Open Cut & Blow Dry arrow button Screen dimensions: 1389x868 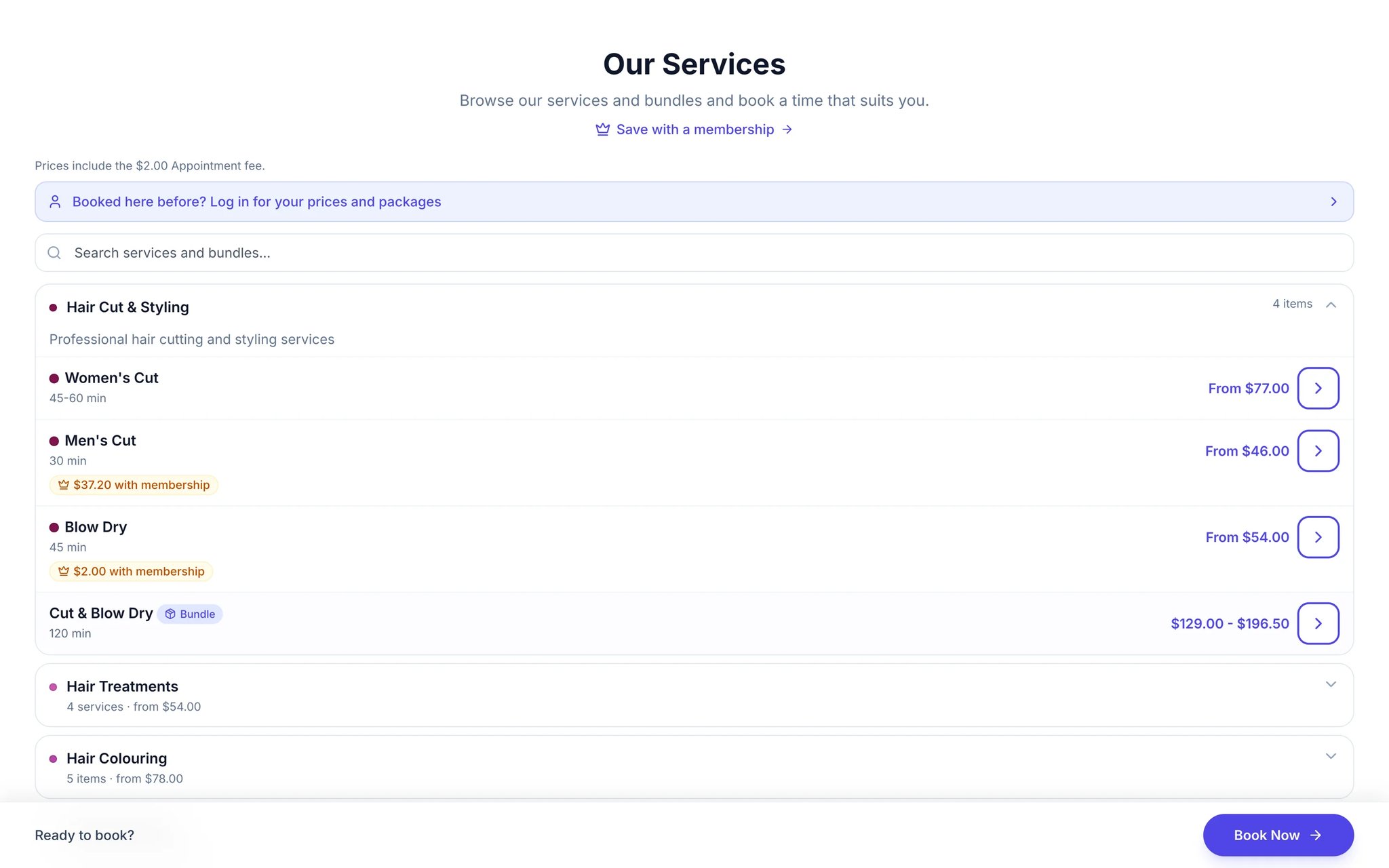point(1318,623)
